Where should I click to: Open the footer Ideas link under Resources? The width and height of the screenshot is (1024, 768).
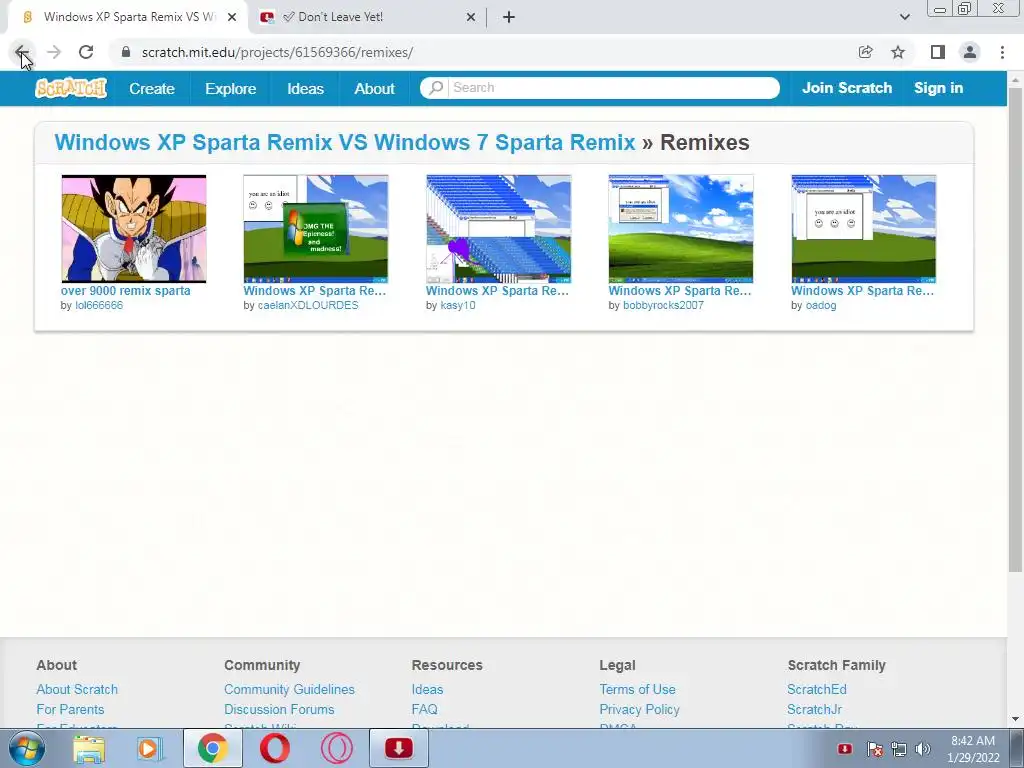coord(427,690)
